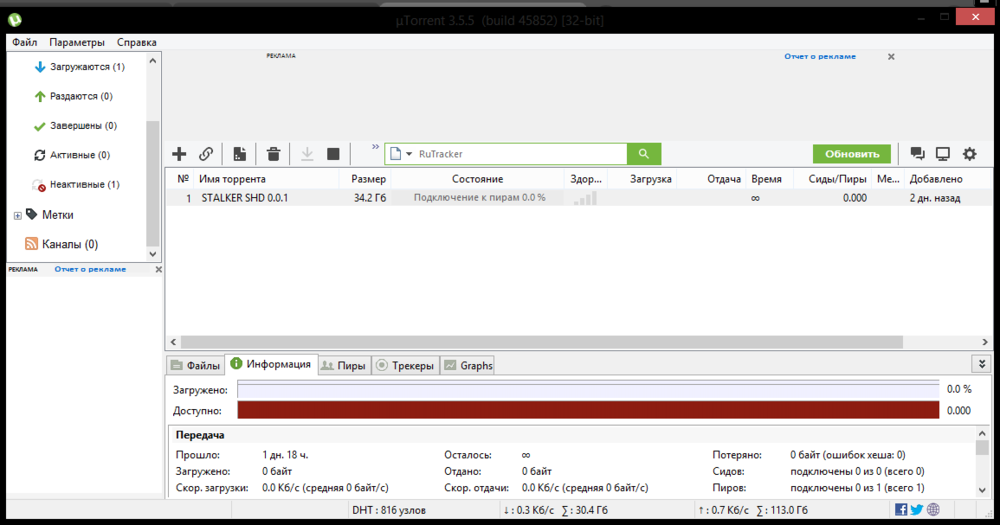Open the search provider dropdown arrow
The width and height of the screenshot is (1000, 525).
[409, 154]
